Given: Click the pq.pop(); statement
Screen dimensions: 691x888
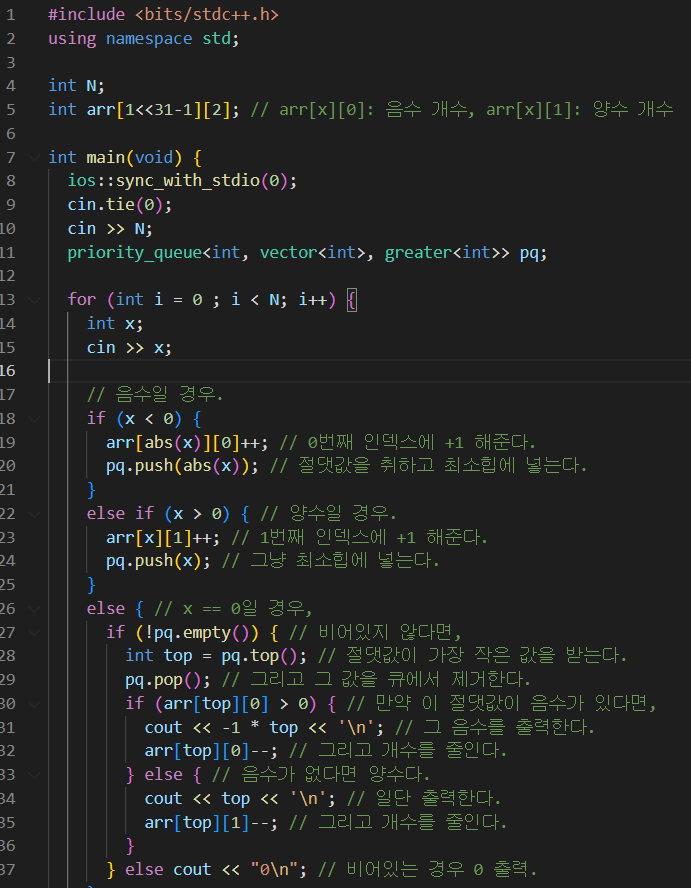Looking at the screenshot, I should pos(168,680).
